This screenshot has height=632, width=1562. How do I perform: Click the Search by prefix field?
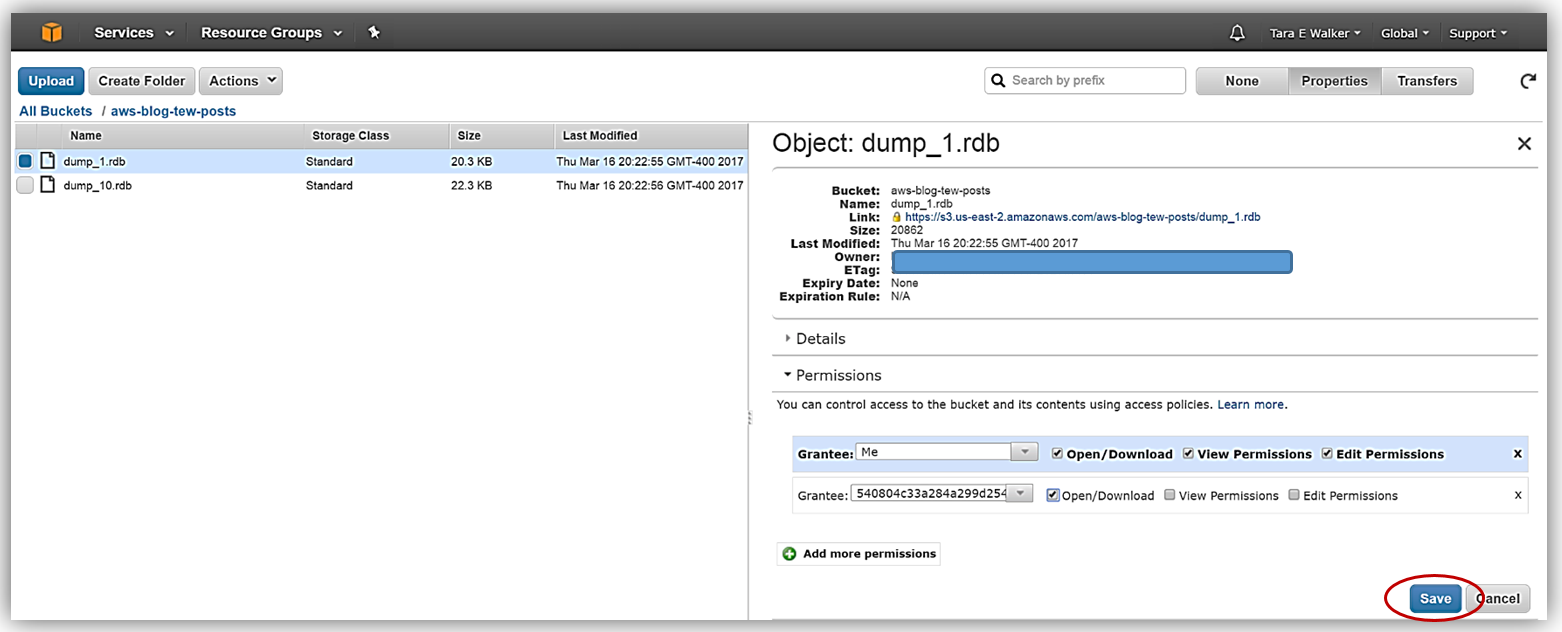point(1095,81)
